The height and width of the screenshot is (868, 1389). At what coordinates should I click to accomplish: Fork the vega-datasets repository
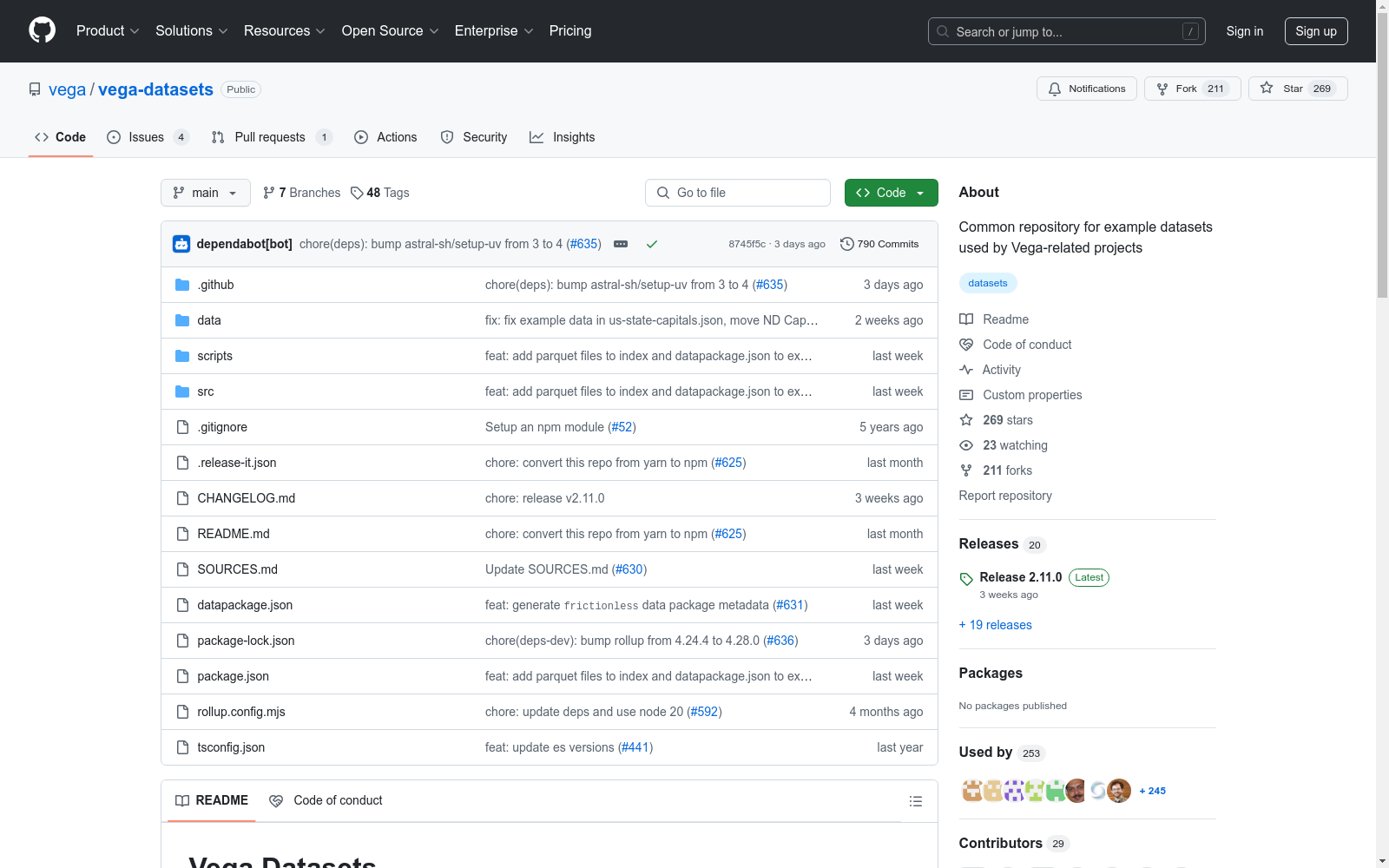[x=1193, y=89]
